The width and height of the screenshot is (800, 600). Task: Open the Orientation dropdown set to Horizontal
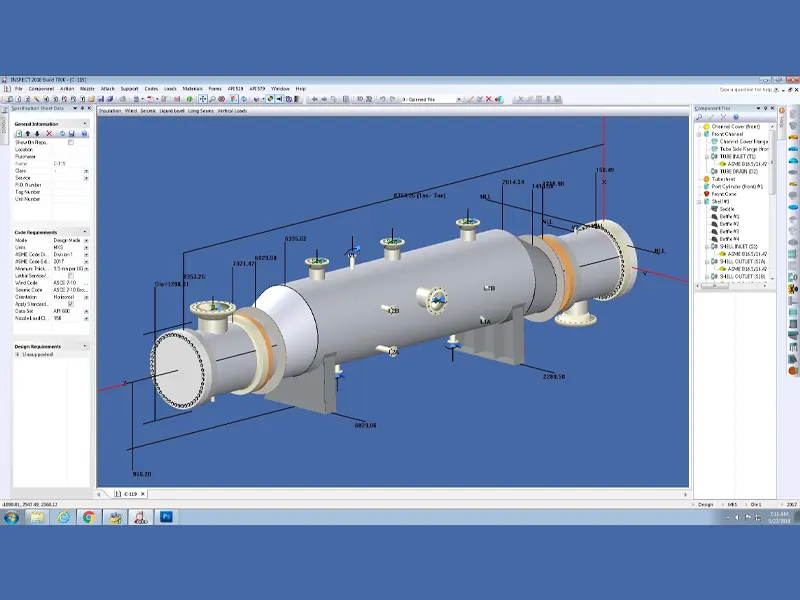(x=86, y=297)
